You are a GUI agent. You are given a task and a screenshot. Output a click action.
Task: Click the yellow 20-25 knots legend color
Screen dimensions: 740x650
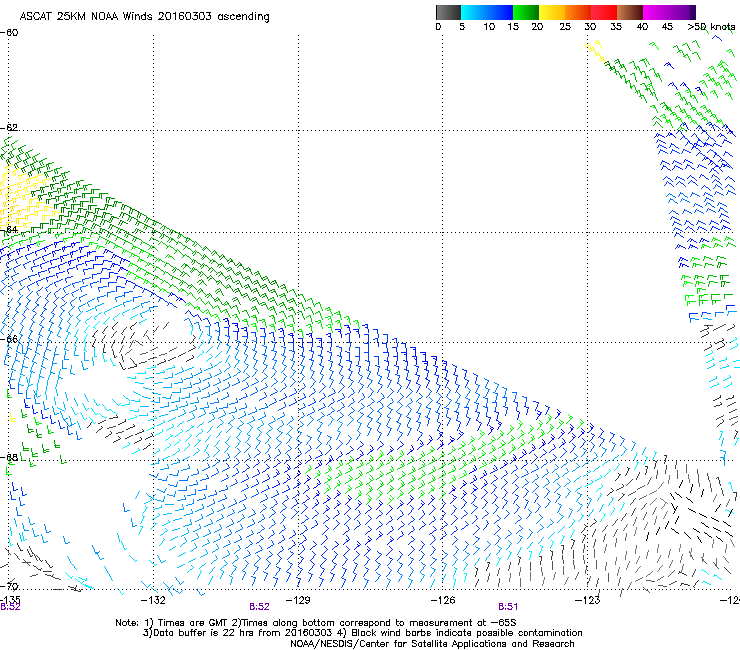click(552, 12)
